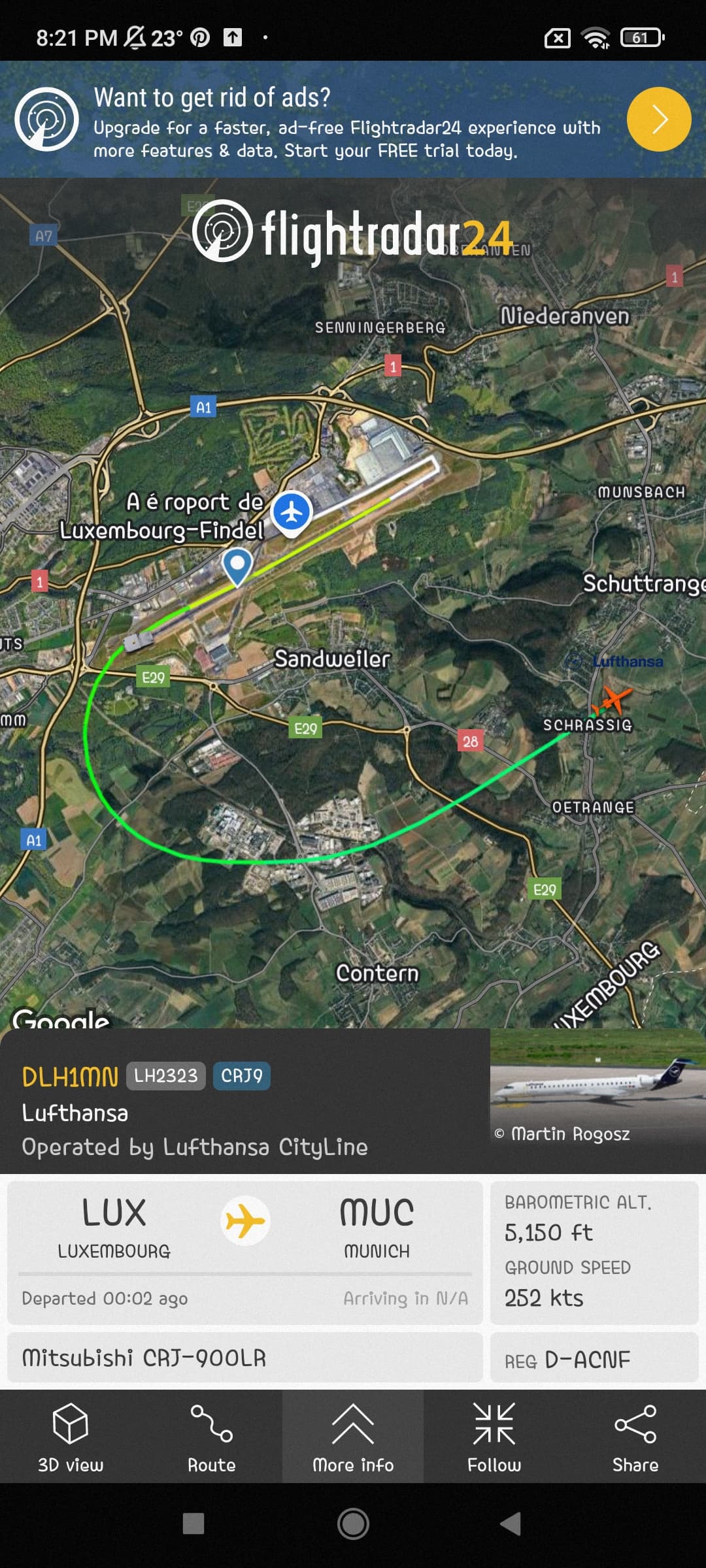
Task: Select the blue airport marker icon
Action: point(292,512)
